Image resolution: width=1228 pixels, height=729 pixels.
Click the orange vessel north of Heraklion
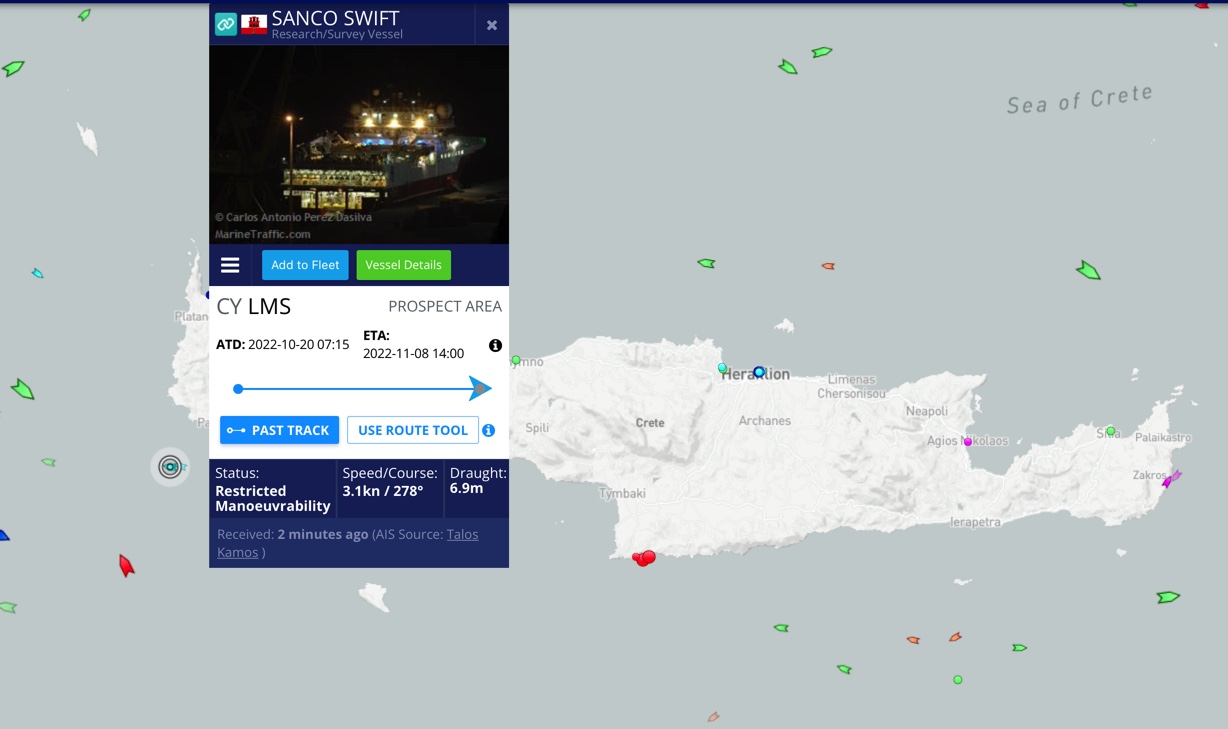[828, 266]
